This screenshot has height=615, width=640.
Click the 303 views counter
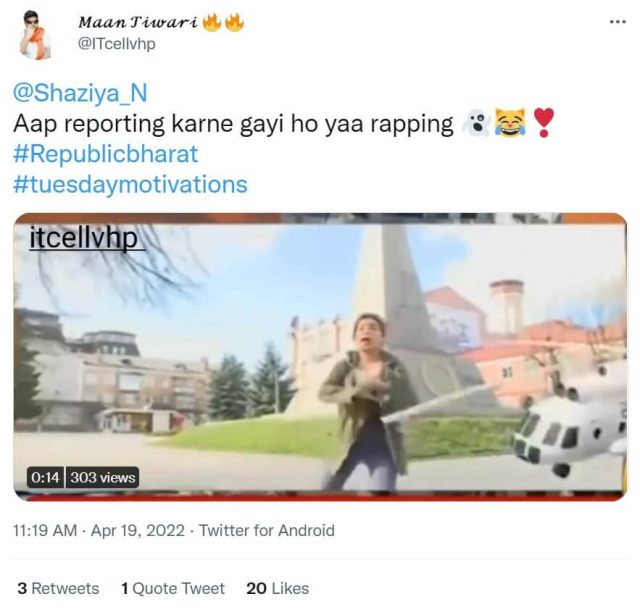click(102, 477)
